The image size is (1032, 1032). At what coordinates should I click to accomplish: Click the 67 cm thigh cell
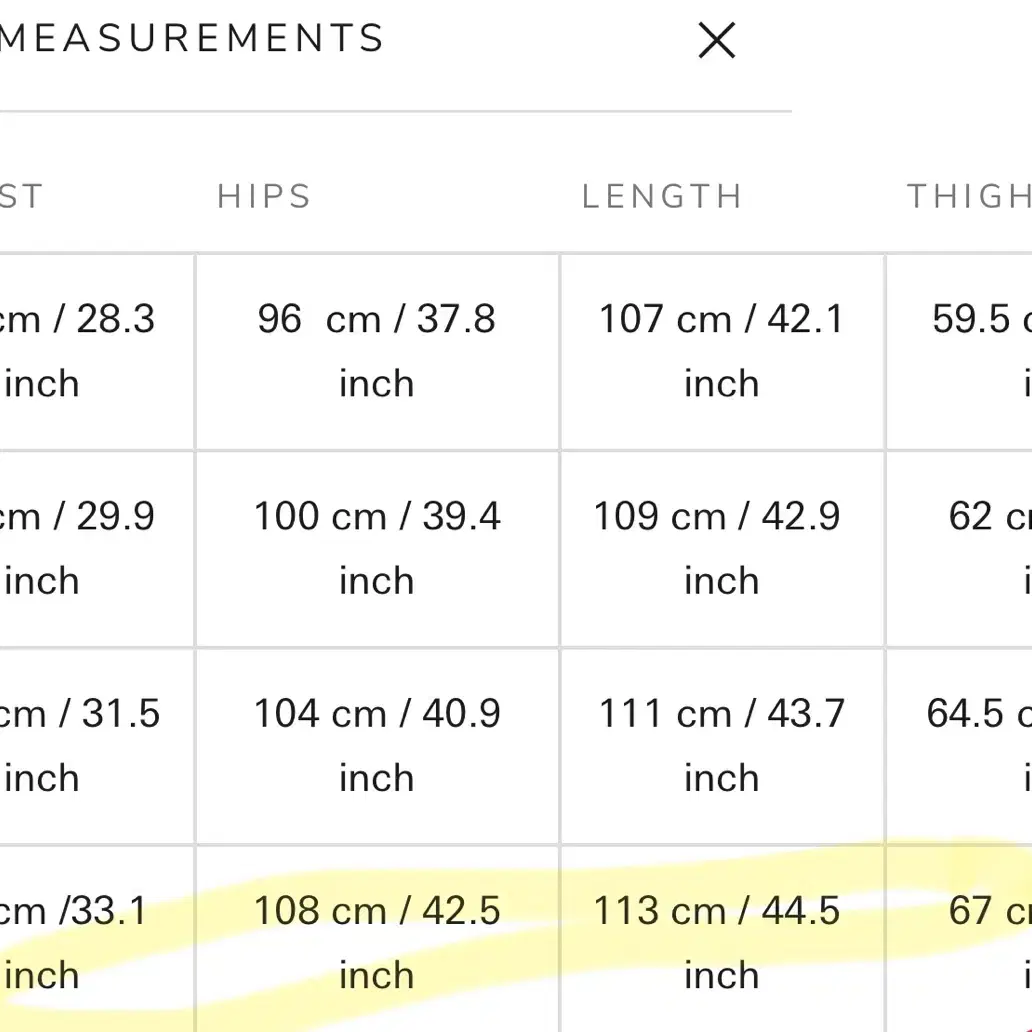point(960,940)
